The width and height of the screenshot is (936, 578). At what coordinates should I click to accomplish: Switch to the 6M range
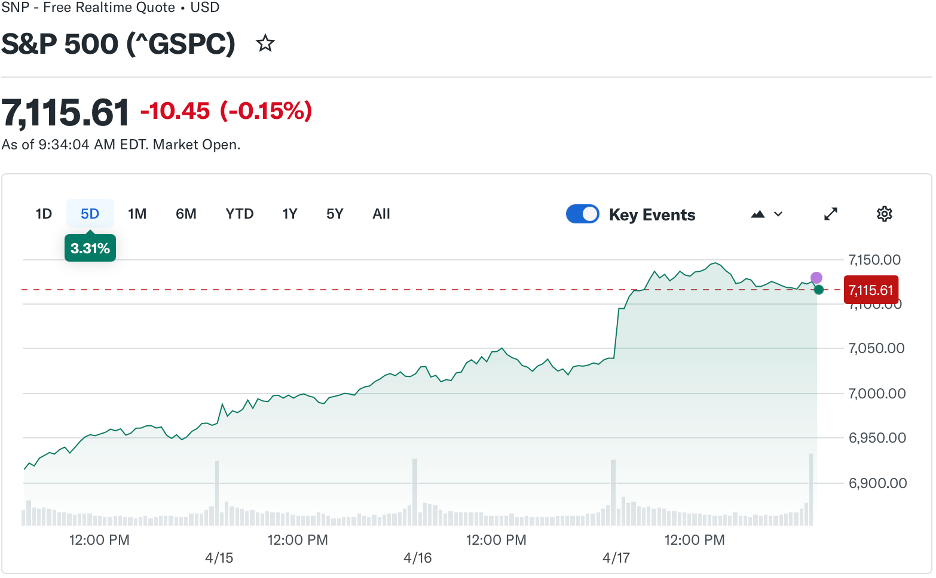coord(186,214)
